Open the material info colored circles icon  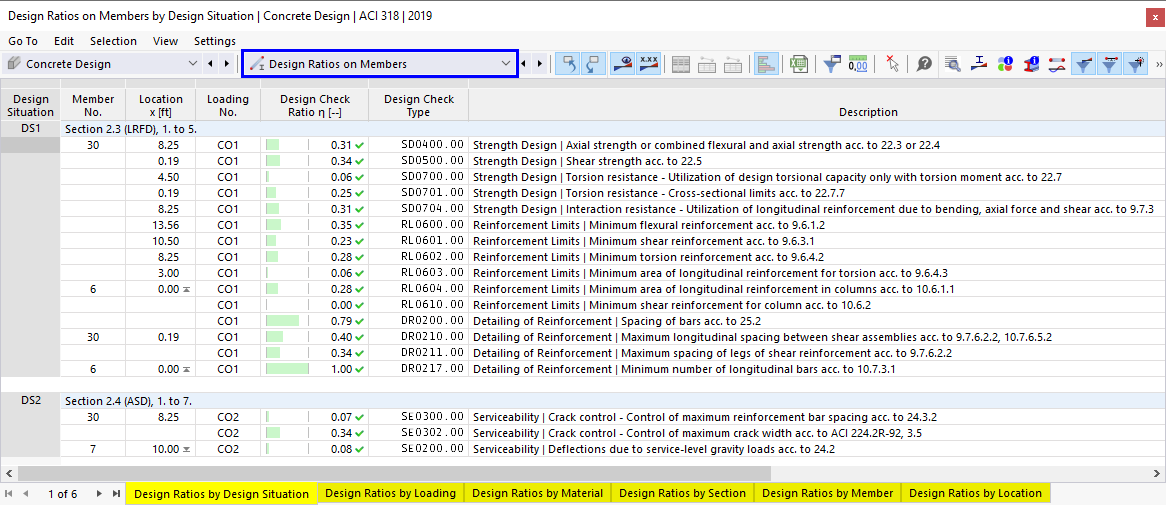click(x=1005, y=64)
